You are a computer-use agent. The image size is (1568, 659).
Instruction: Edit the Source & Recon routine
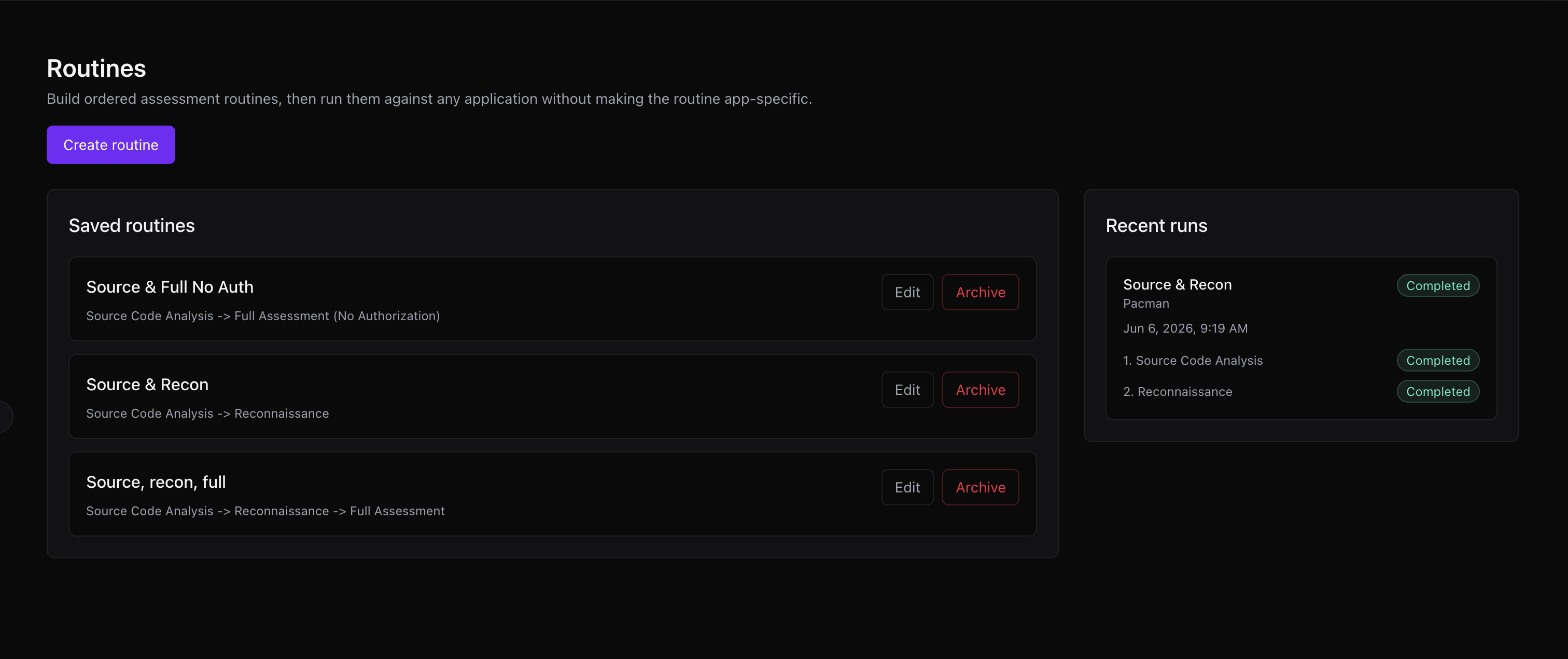(907, 390)
